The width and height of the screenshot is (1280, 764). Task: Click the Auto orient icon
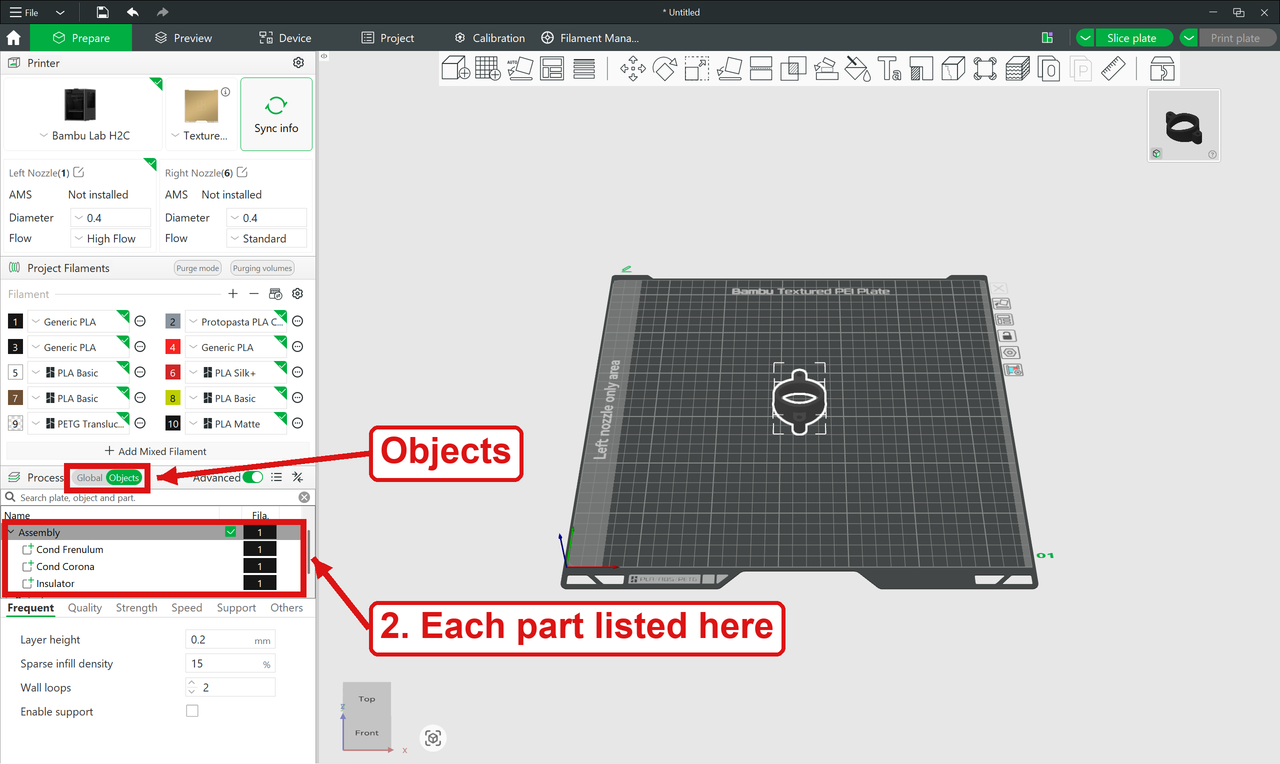pos(520,68)
